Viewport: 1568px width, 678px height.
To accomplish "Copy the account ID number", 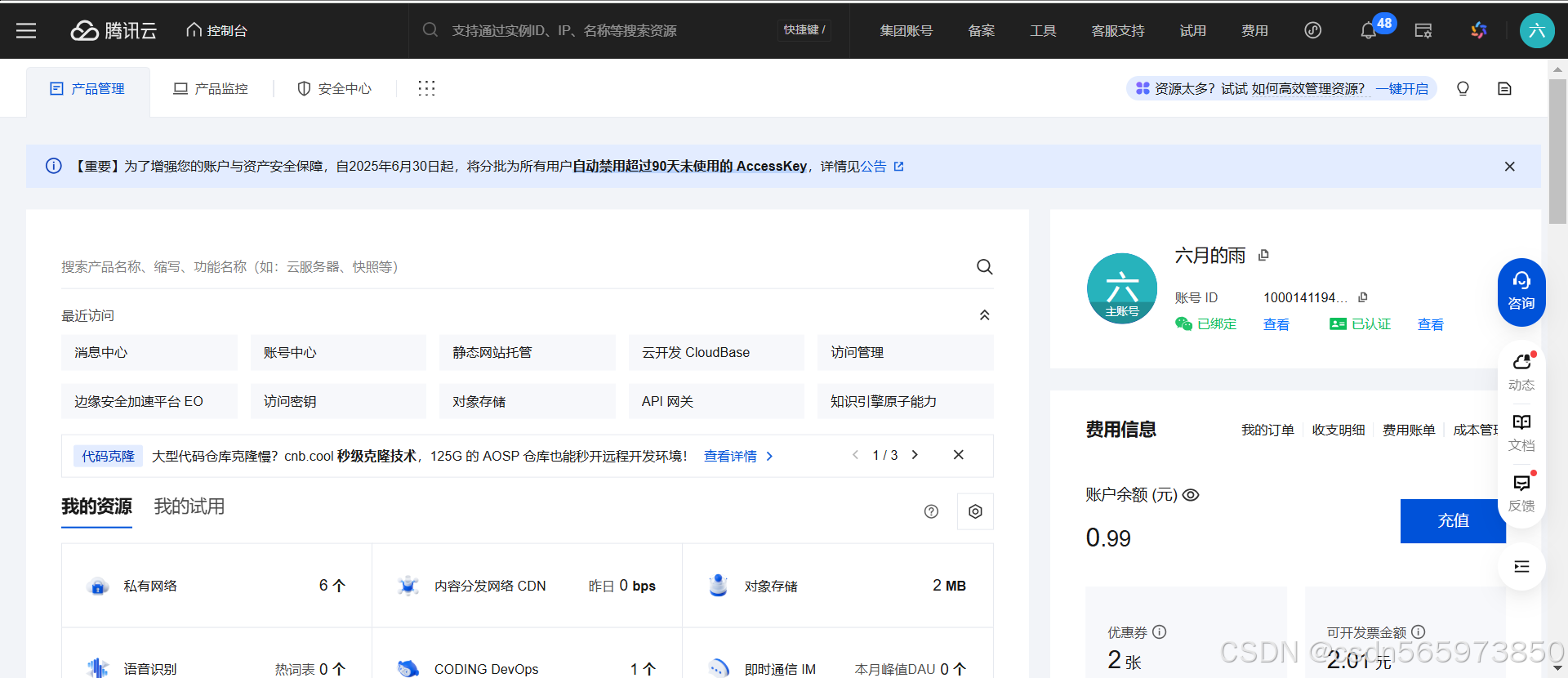I will tap(1362, 297).
